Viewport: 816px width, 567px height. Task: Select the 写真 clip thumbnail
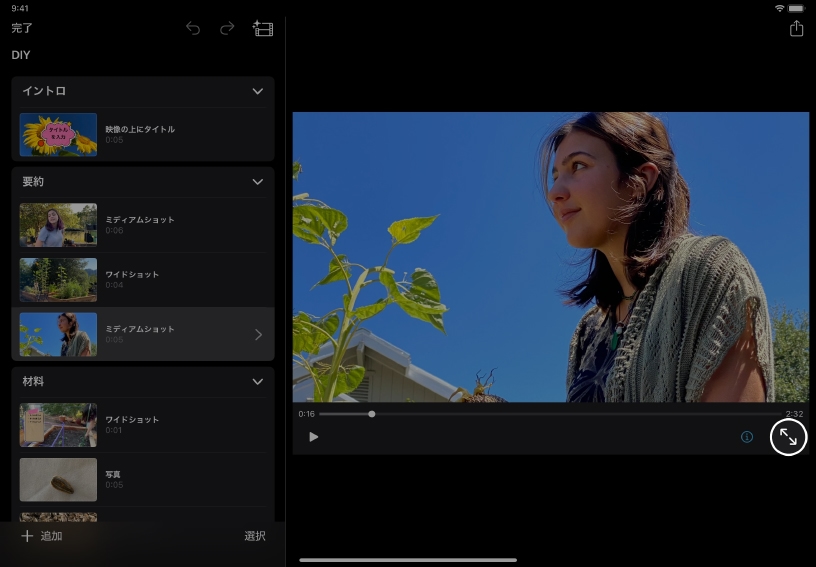(58, 479)
